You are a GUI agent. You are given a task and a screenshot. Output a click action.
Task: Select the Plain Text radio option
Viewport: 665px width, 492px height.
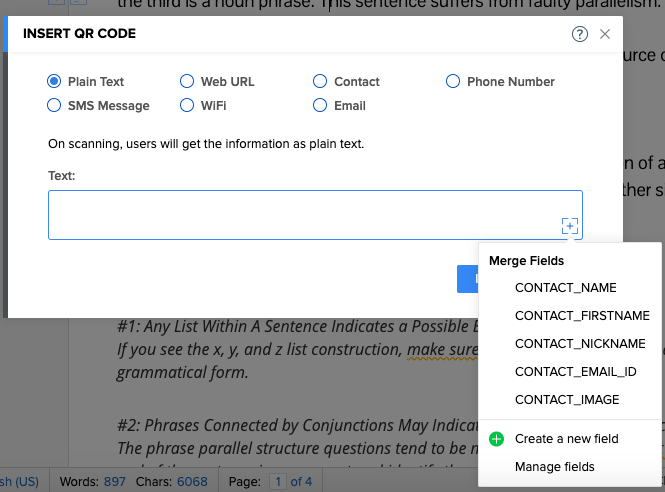coord(55,82)
